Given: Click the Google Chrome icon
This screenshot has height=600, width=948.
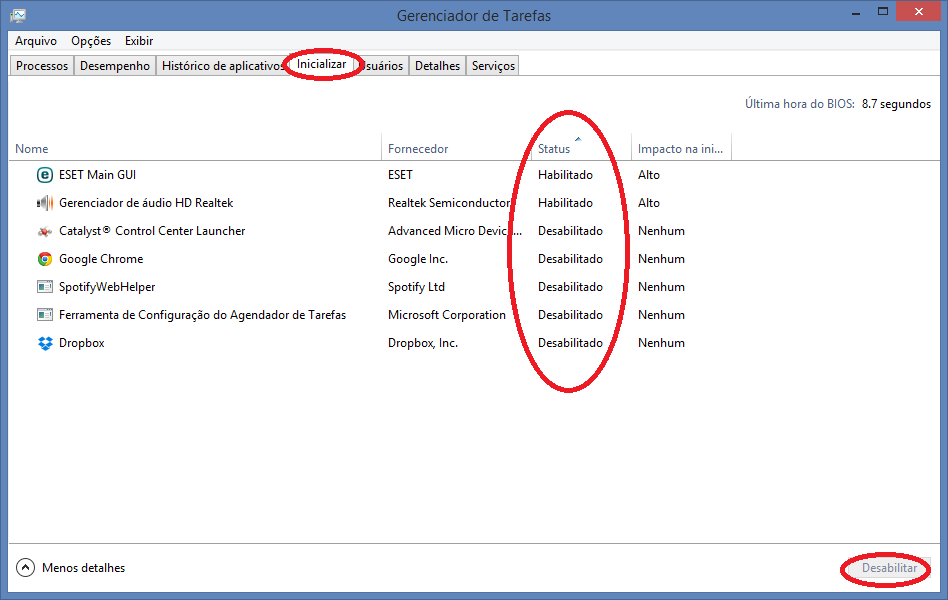Looking at the screenshot, I should 45,259.
